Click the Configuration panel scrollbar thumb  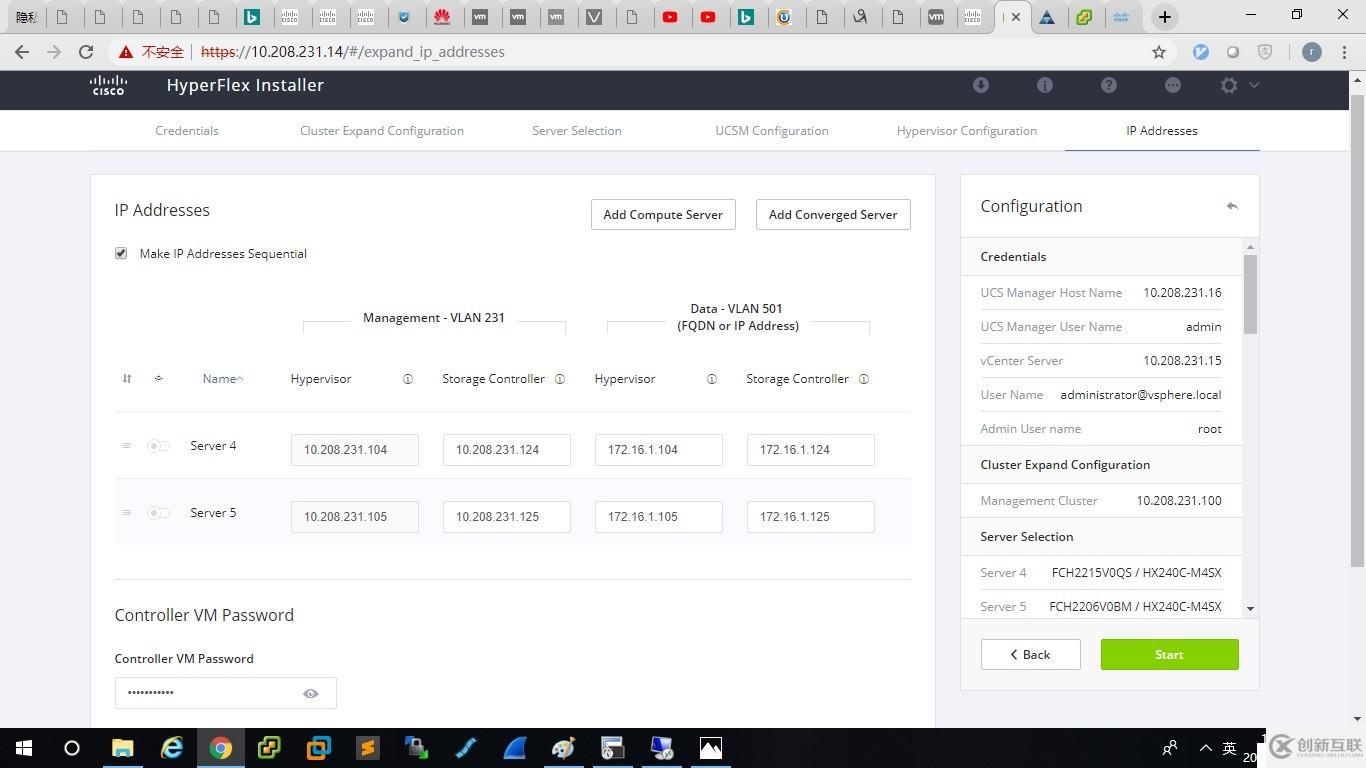tap(1250, 294)
